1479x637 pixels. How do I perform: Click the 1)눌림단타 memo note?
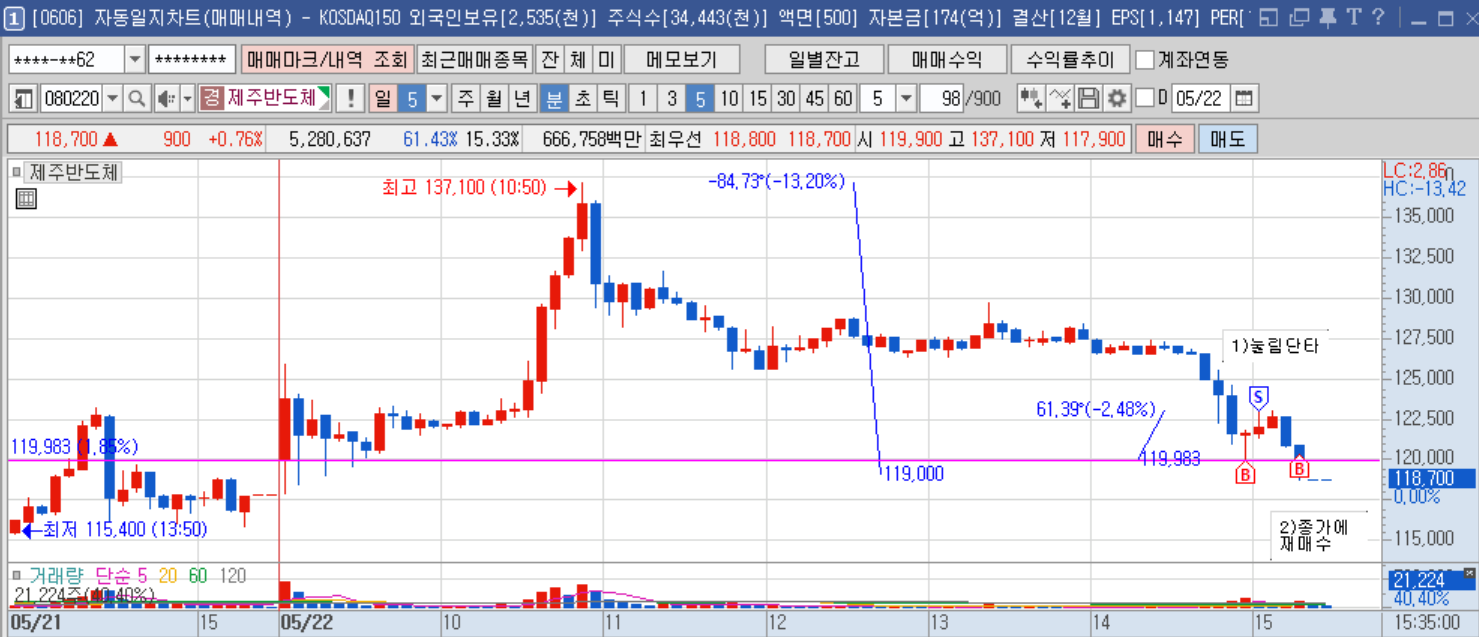pos(1275,346)
